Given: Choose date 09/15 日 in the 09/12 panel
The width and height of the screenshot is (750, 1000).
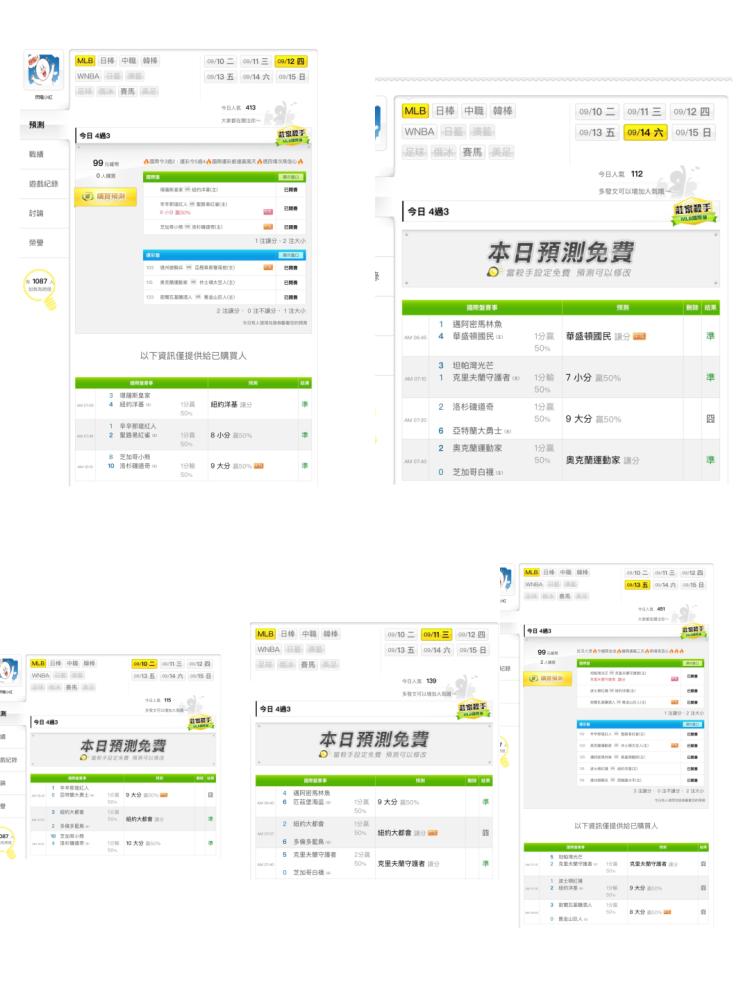Looking at the screenshot, I should point(291,77).
